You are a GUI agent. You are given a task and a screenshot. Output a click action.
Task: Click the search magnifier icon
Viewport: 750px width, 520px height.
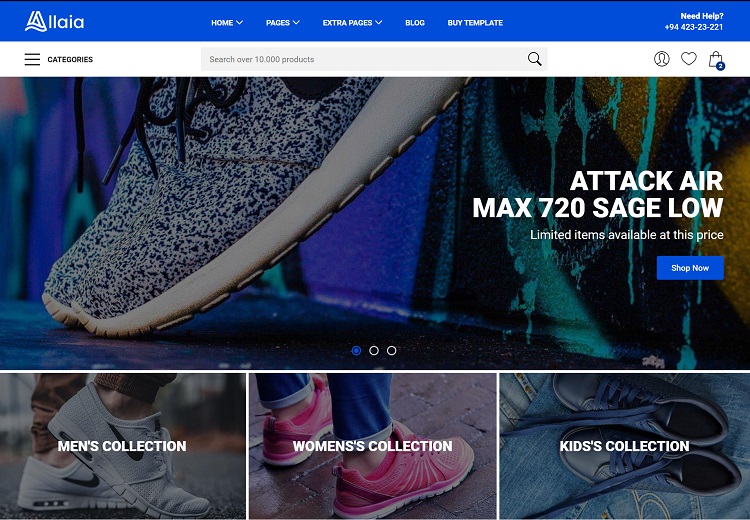[x=534, y=59]
